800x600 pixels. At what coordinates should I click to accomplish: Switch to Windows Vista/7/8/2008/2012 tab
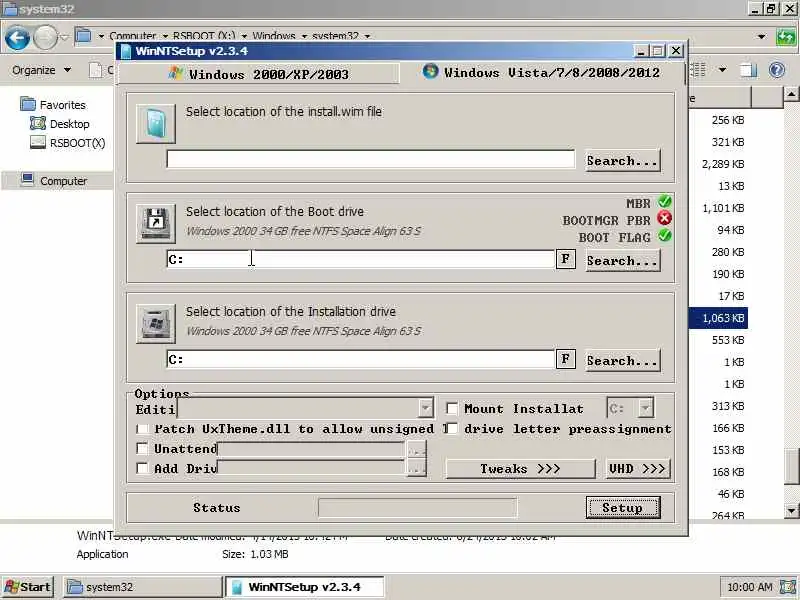(542, 72)
